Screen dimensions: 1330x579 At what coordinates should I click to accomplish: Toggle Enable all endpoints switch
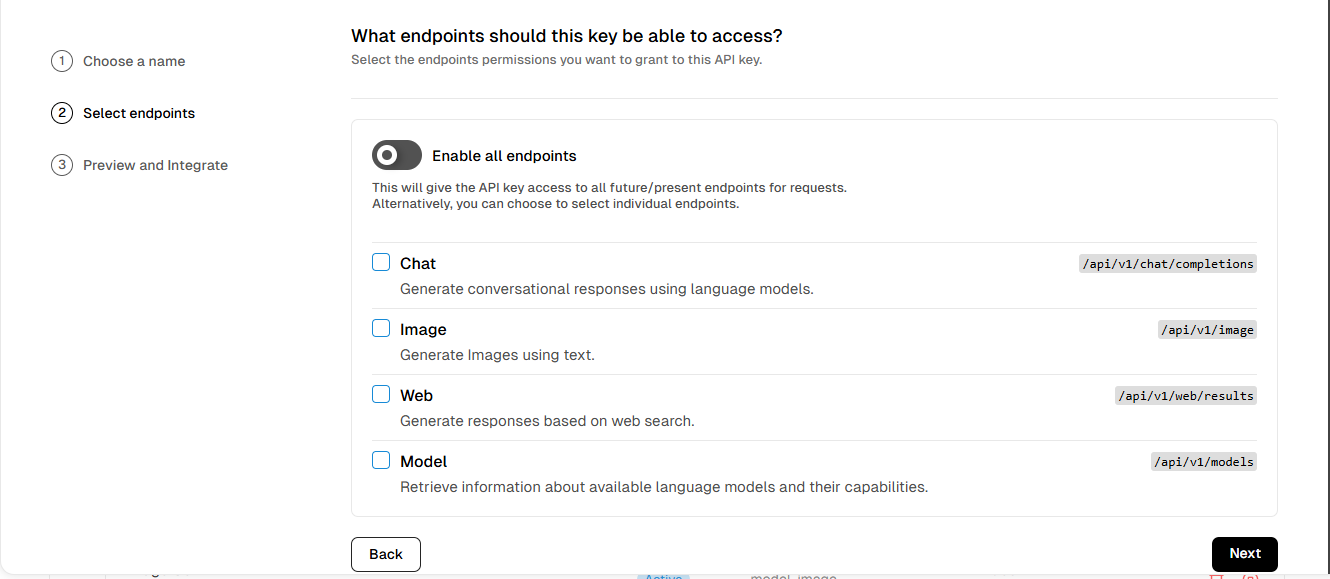click(397, 155)
